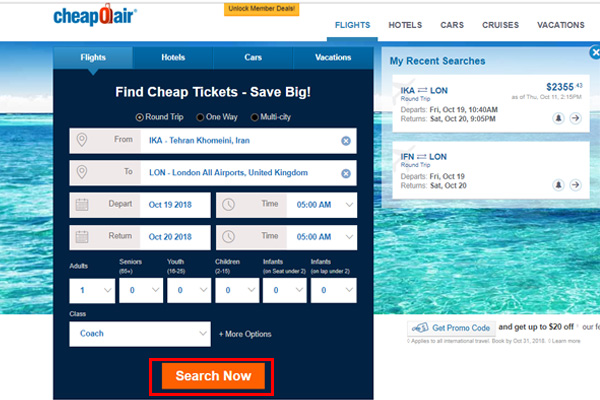Click the arrow icon for IFN-LON recent search

click(575, 185)
